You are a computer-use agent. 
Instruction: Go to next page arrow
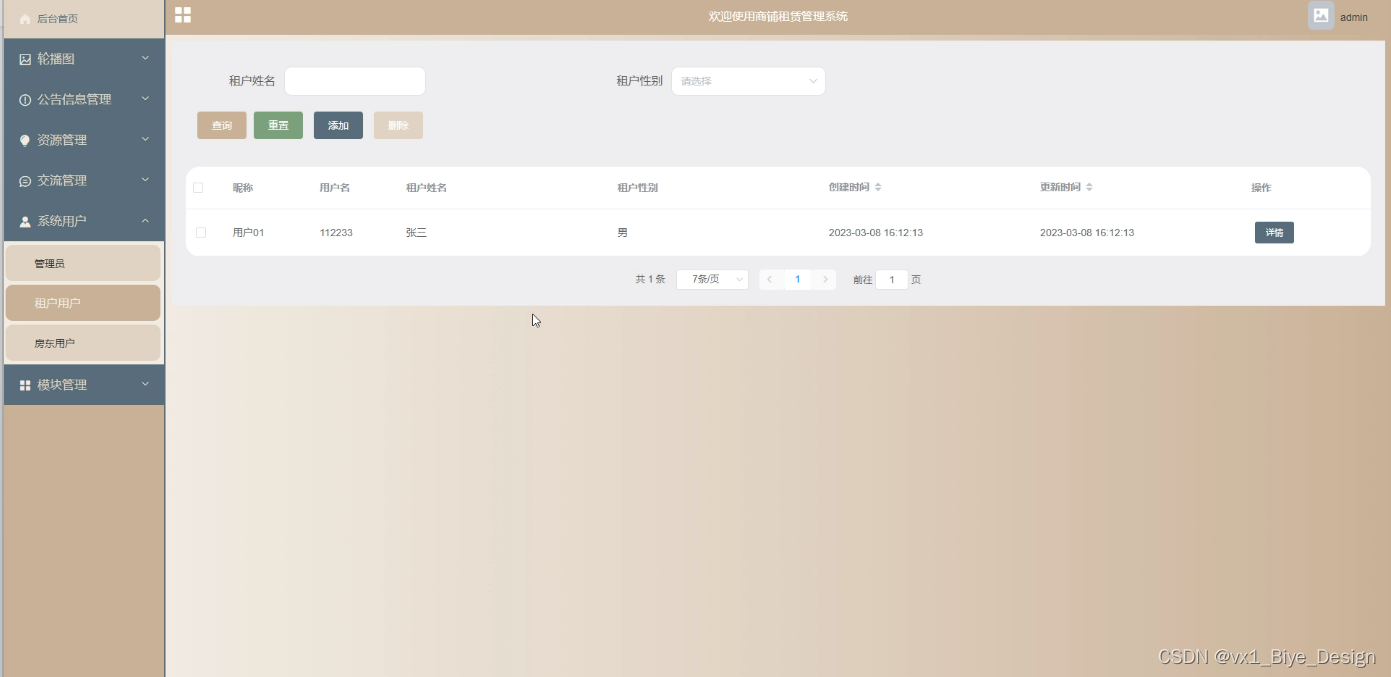click(x=825, y=280)
